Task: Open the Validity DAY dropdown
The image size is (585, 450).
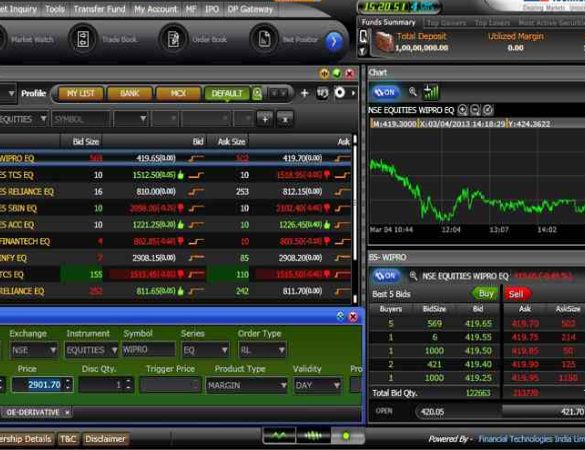Action: [x=337, y=385]
